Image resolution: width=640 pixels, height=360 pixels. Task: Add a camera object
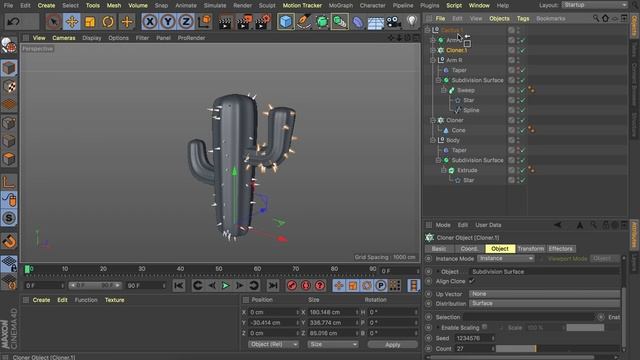click(x=393, y=22)
